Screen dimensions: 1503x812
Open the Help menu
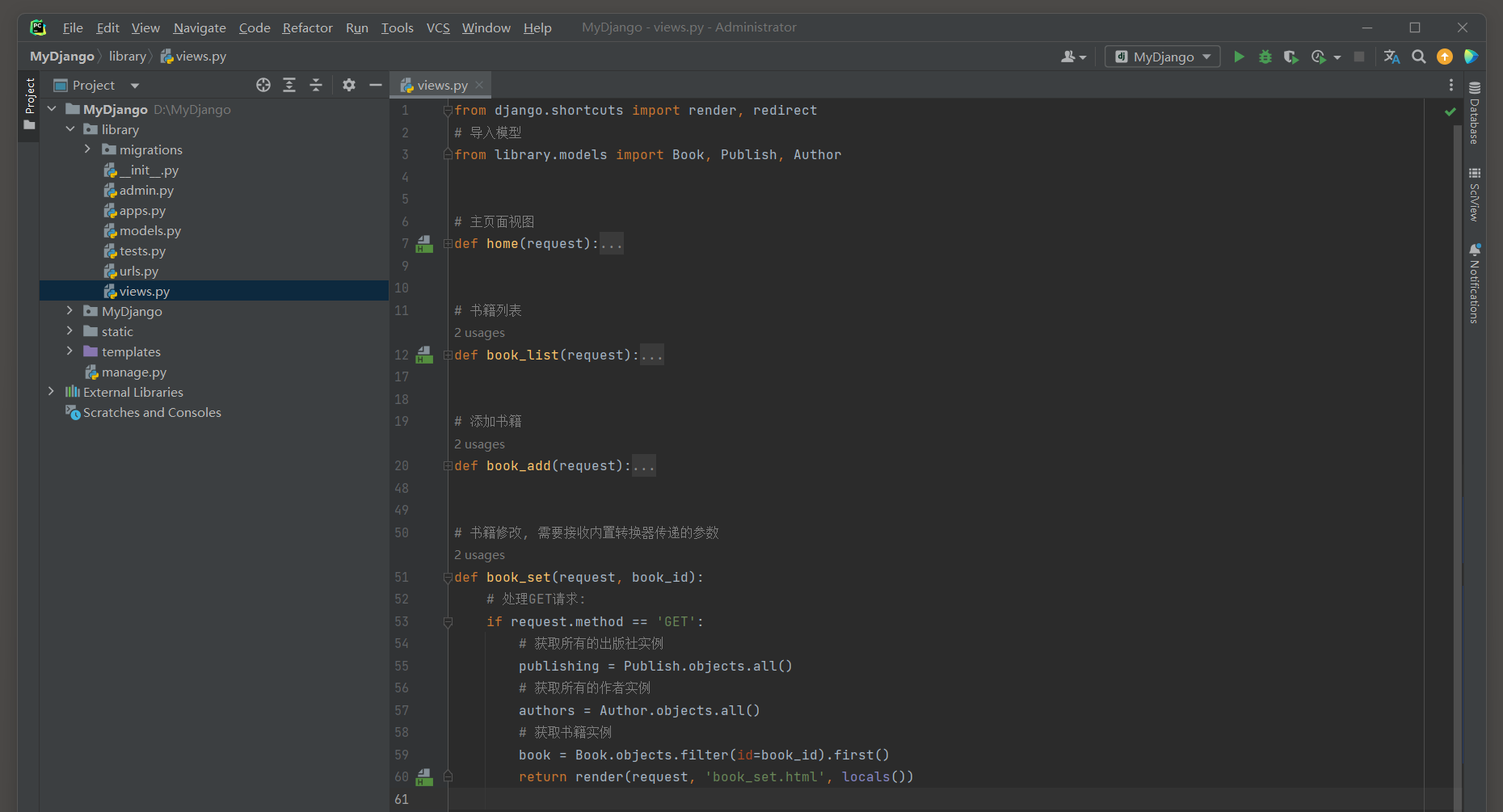537,28
